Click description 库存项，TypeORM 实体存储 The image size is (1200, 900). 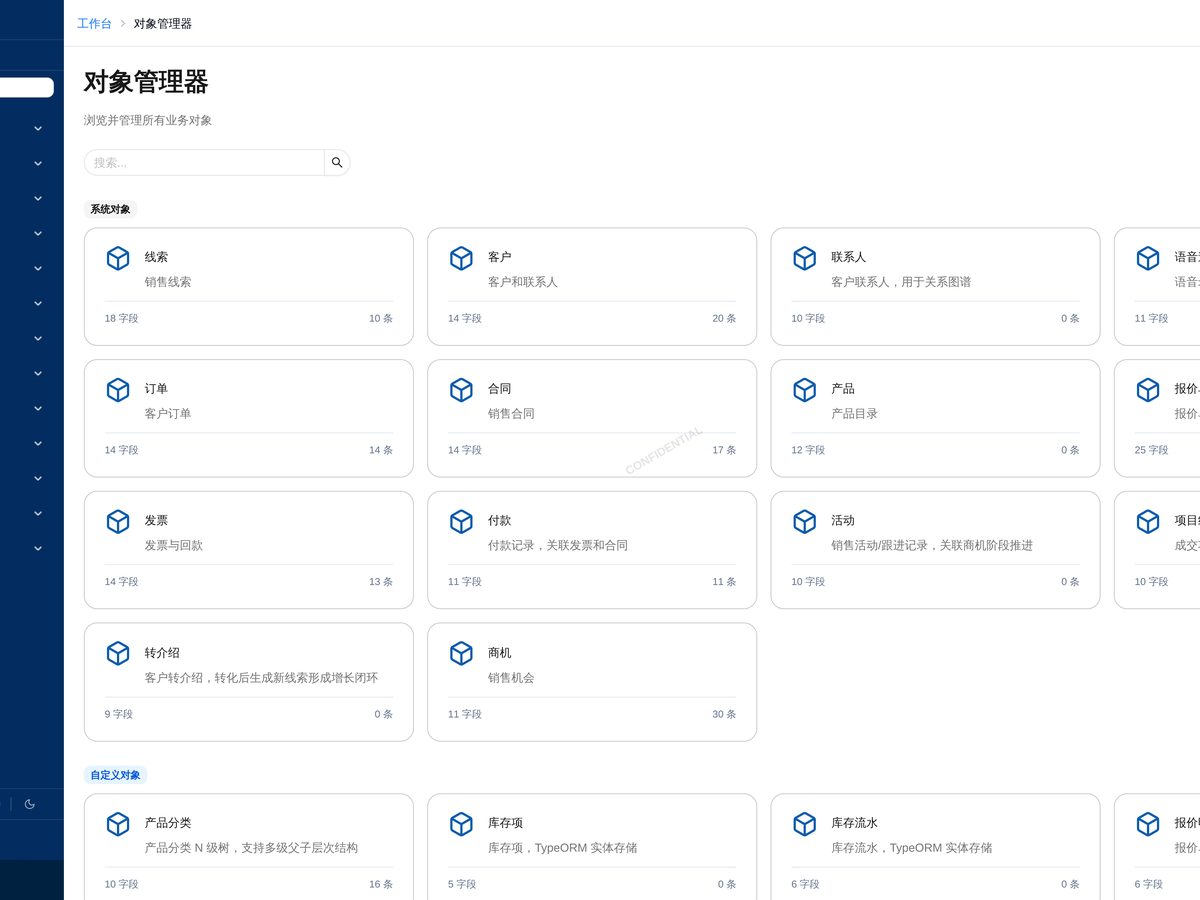click(562, 848)
